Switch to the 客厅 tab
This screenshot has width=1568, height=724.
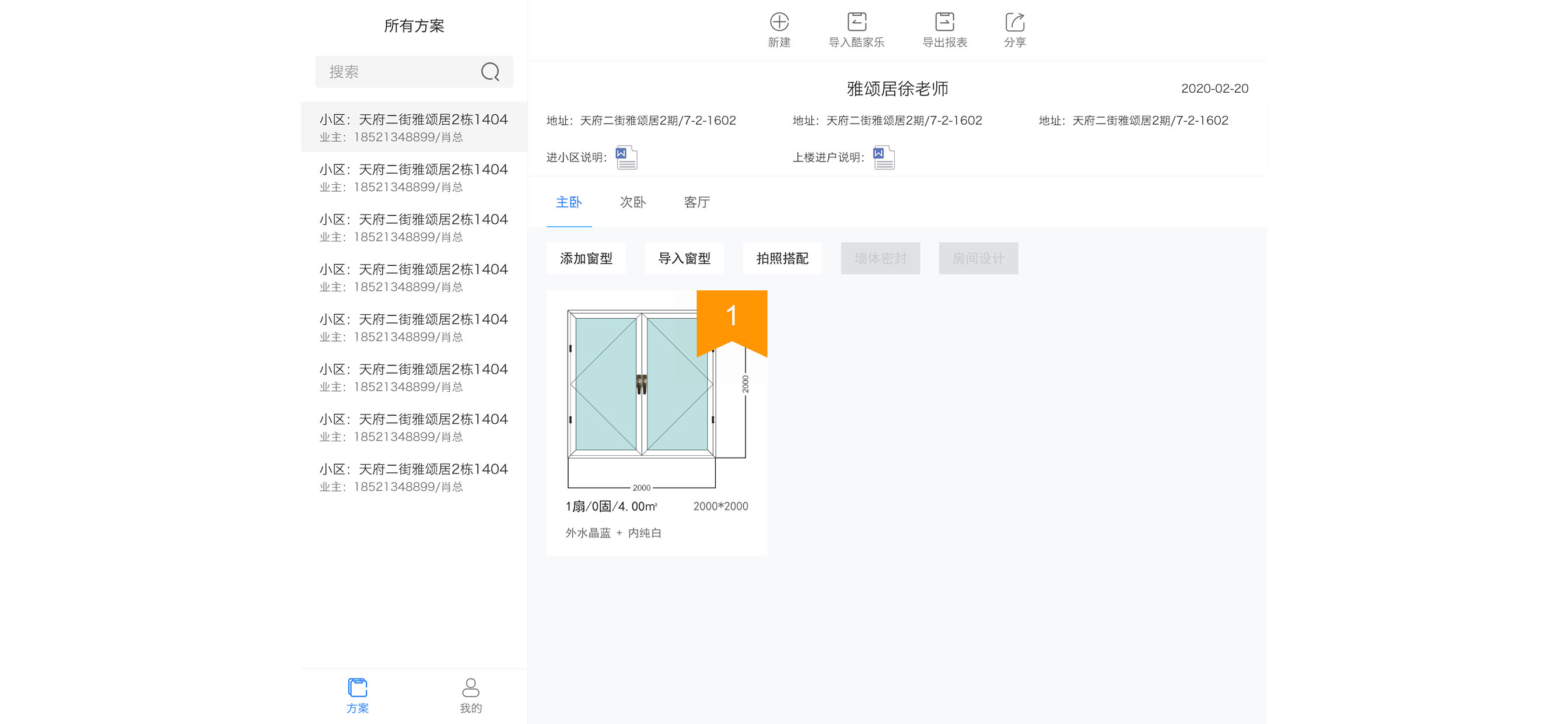696,202
